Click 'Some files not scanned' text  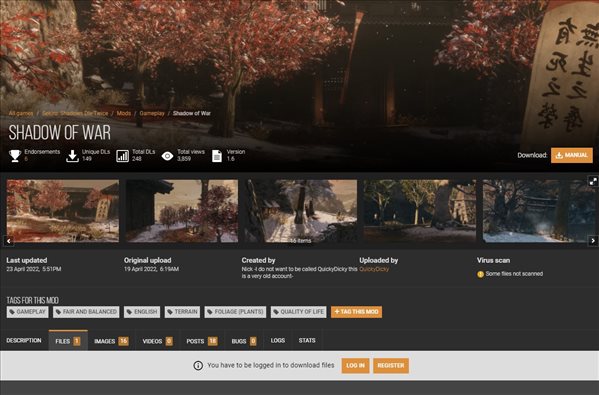(514, 274)
